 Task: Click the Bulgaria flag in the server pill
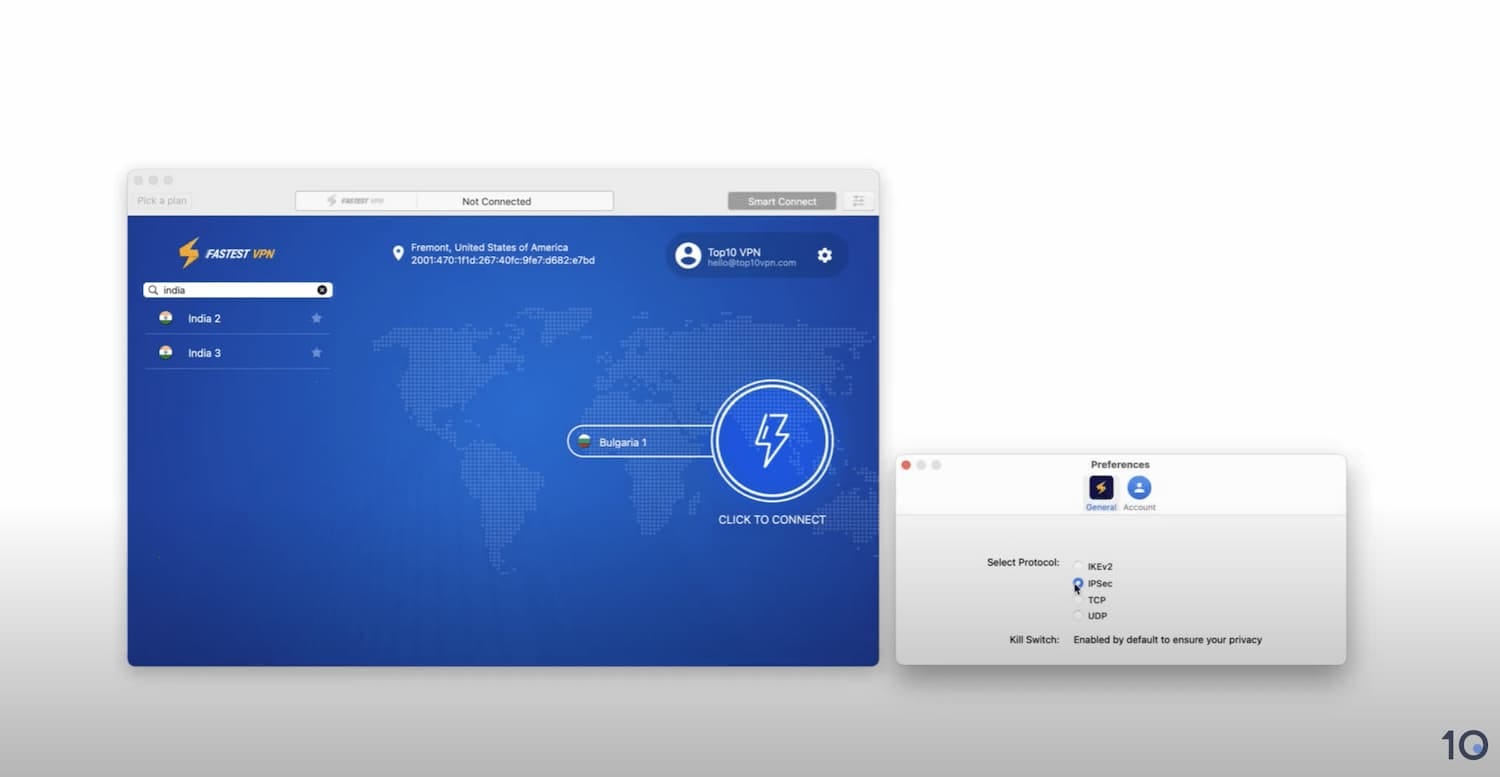(x=584, y=442)
